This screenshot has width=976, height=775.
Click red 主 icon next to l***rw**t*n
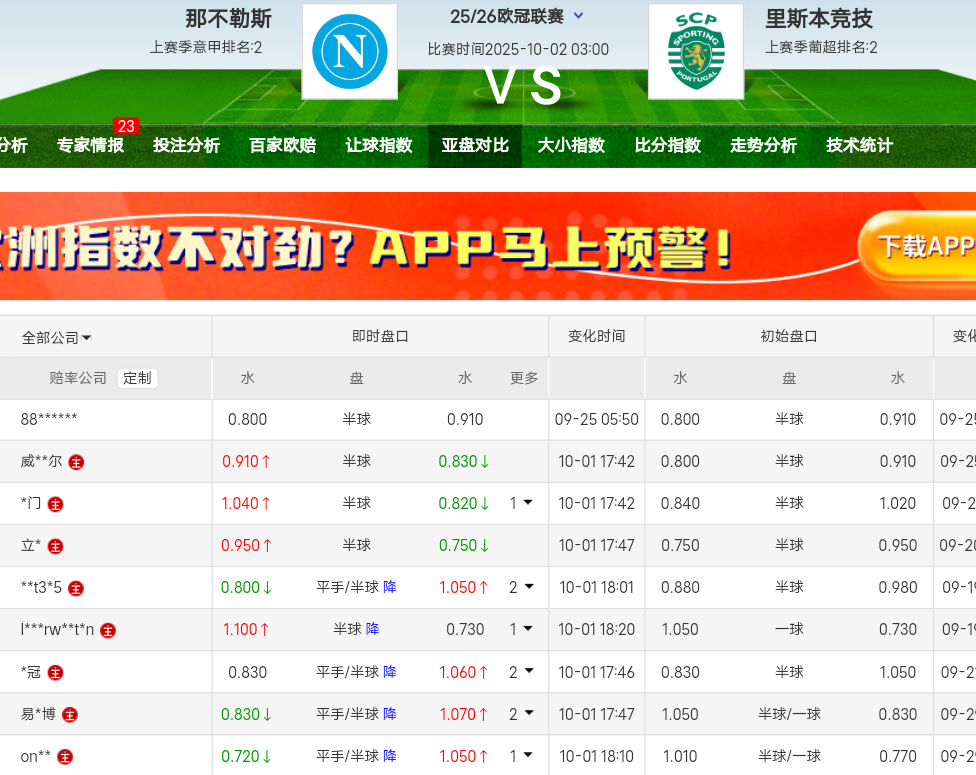click(x=108, y=630)
